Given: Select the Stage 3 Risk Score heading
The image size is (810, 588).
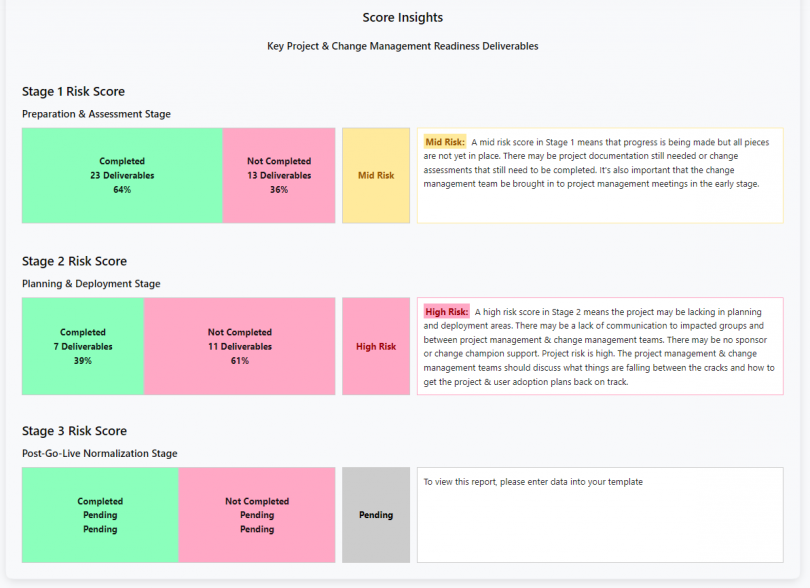Looking at the screenshot, I should click(x=74, y=432).
